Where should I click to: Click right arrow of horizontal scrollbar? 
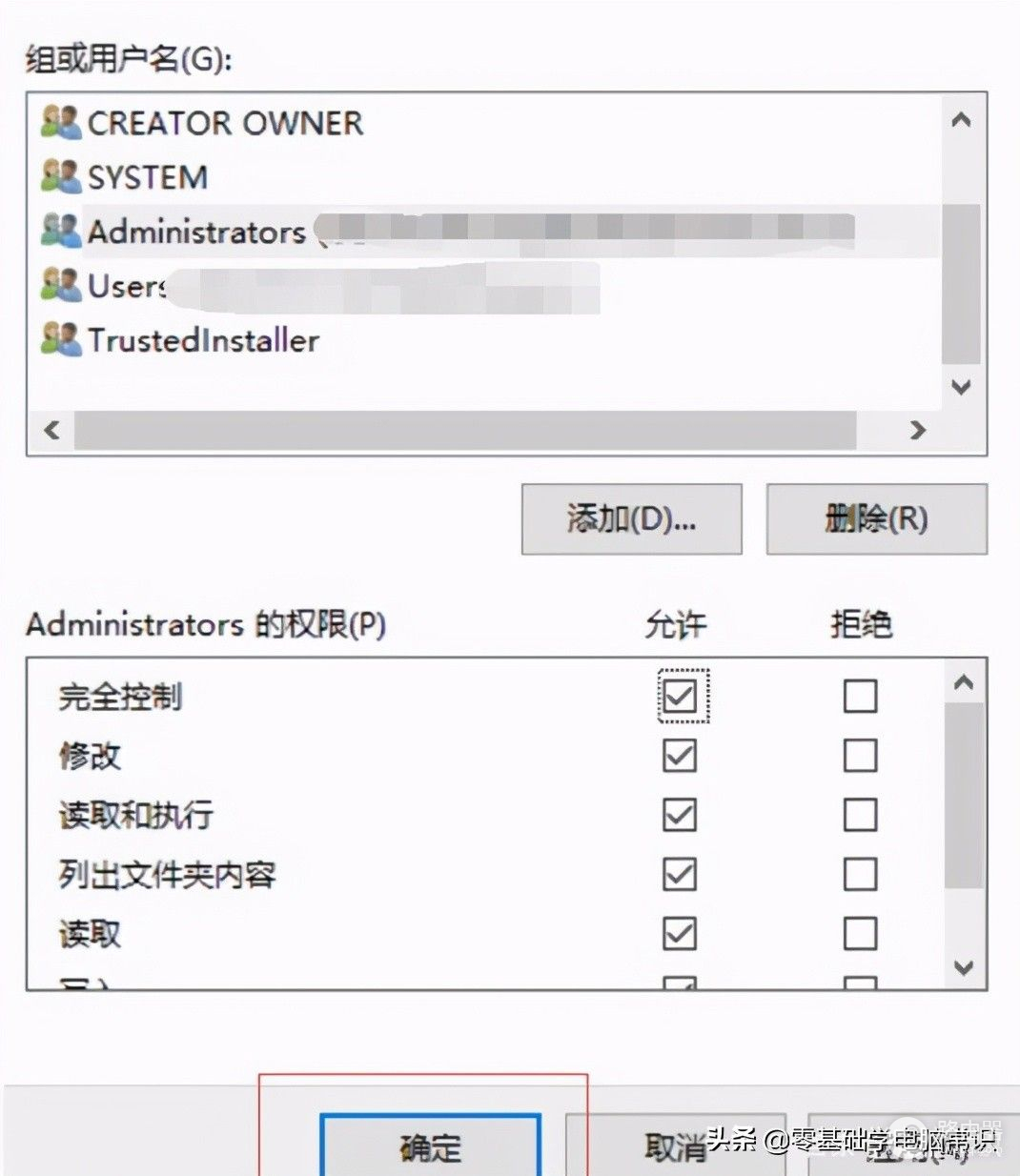pos(917,430)
